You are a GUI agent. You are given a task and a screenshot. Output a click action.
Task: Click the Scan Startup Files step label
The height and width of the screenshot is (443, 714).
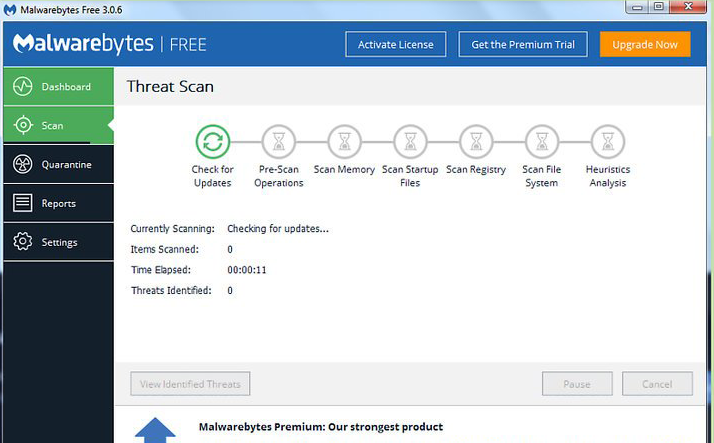(x=410, y=176)
